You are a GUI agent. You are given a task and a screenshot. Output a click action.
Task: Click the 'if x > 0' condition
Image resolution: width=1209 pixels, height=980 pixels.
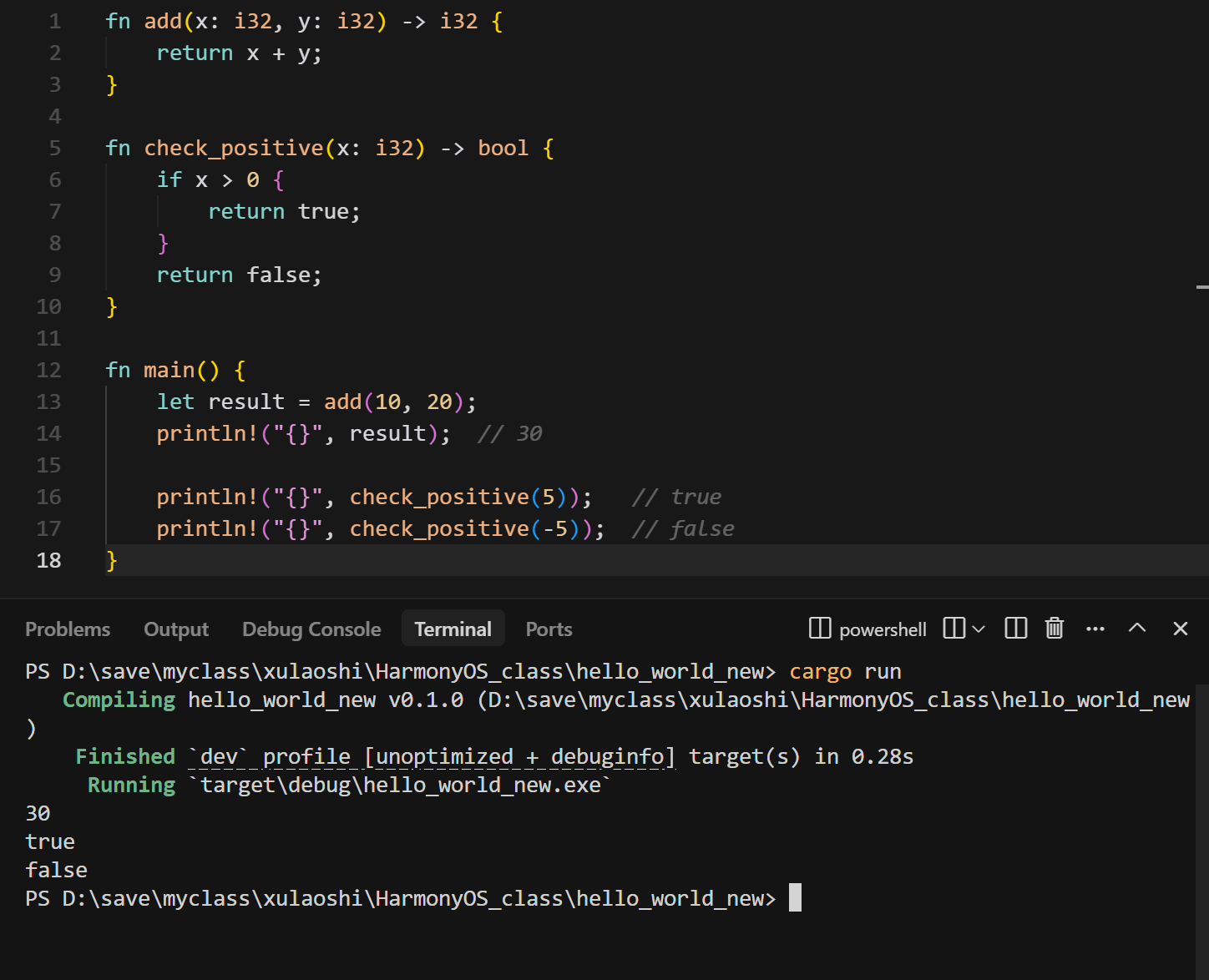click(x=209, y=179)
